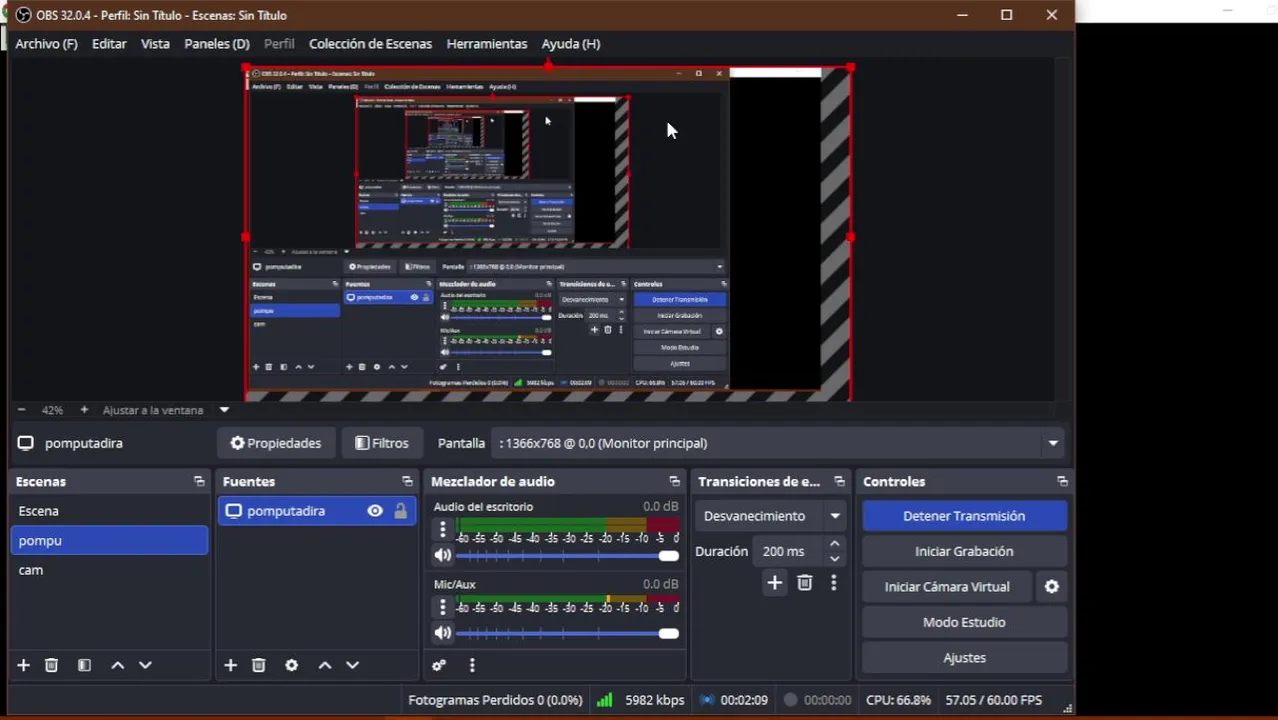Enable Modo Estudio

tap(964, 622)
